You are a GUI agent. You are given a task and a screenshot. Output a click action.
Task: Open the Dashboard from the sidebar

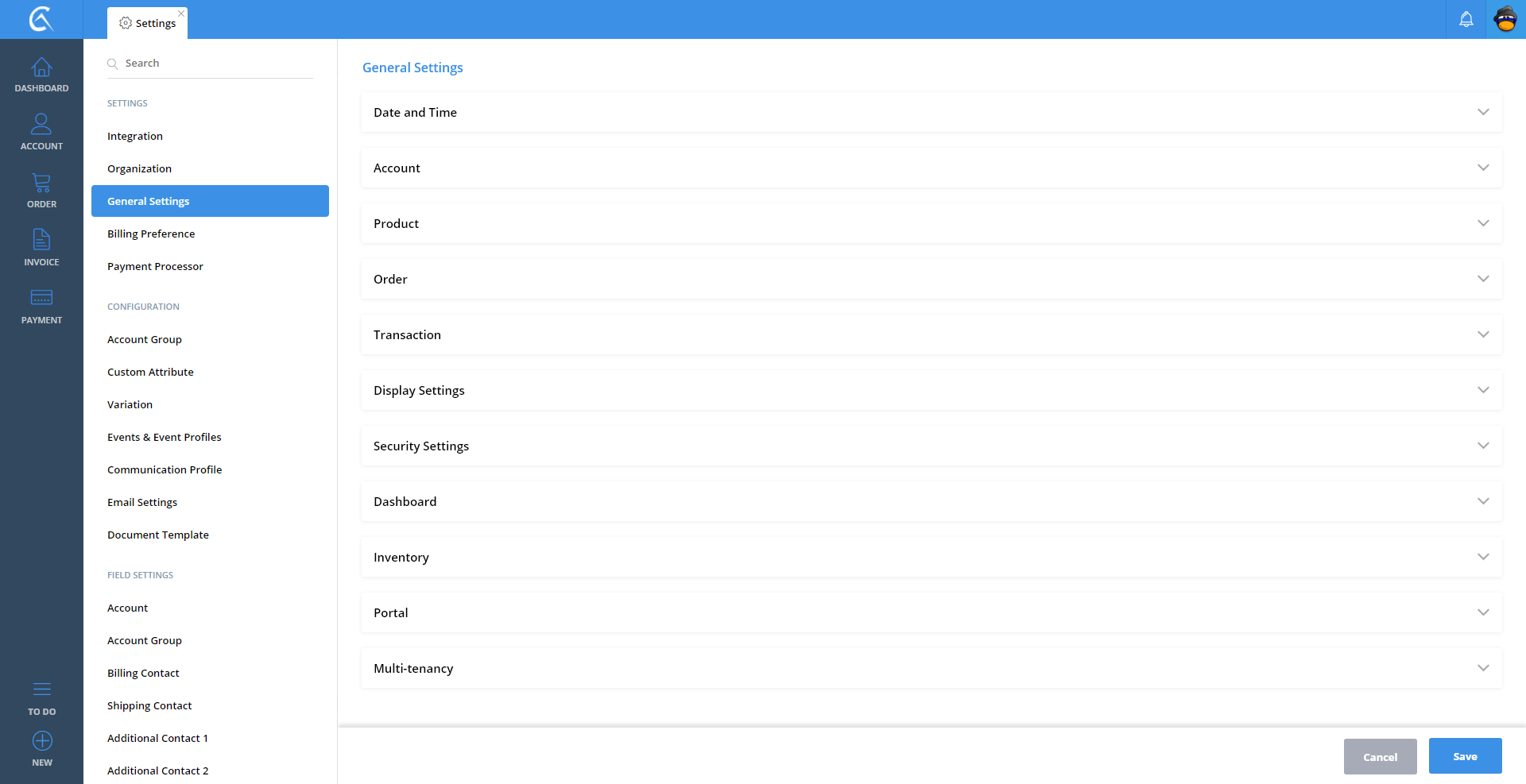41,75
